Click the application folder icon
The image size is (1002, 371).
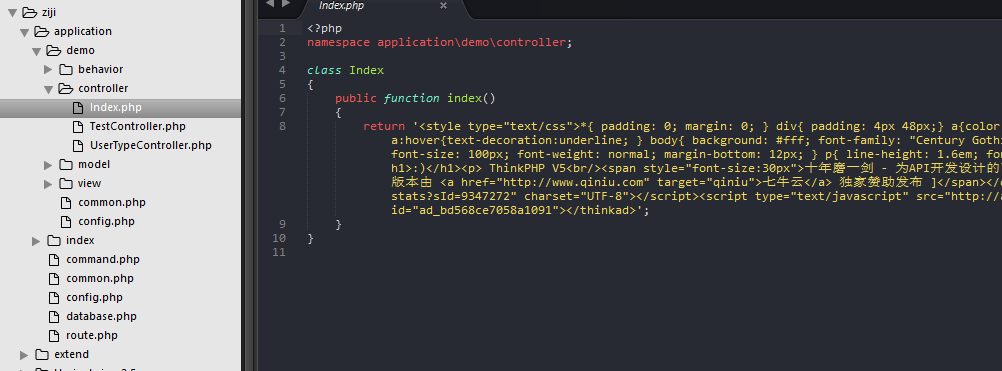(42, 31)
